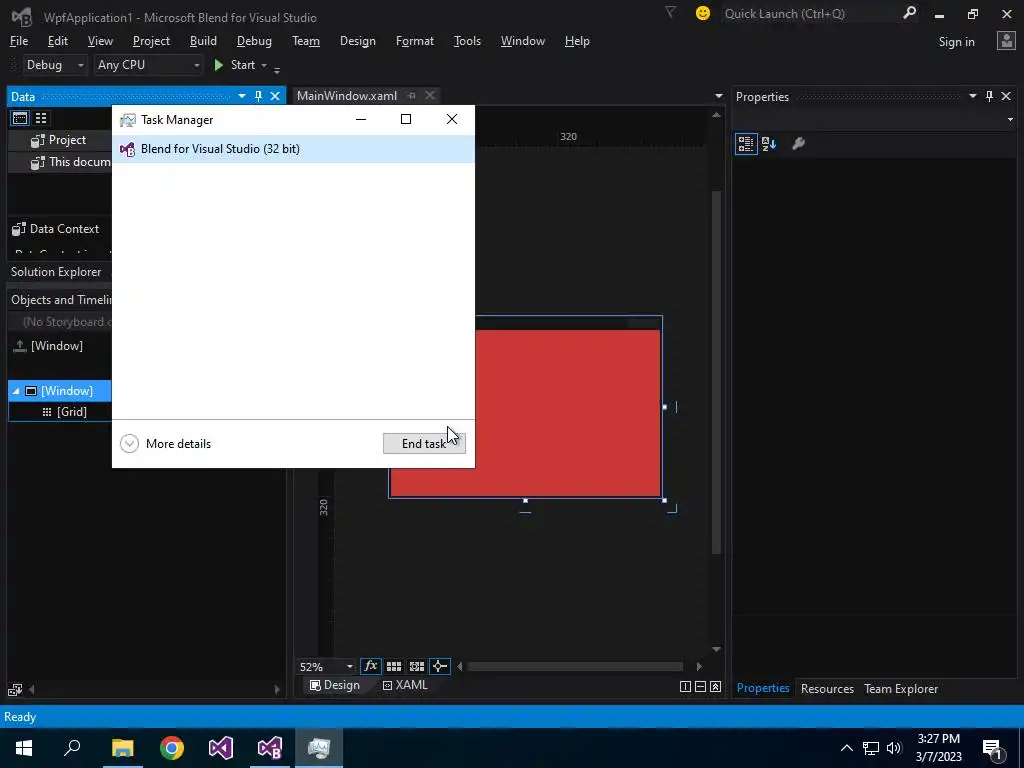Viewport: 1024px width, 768px height.
Task: Sort properties alphabetically icon
Action: [769, 144]
